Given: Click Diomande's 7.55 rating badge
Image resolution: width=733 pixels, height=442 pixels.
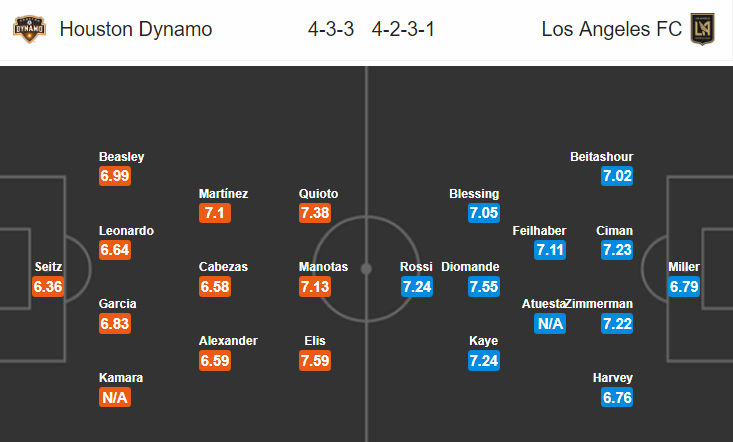Looking at the screenshot, I should 484,286.
